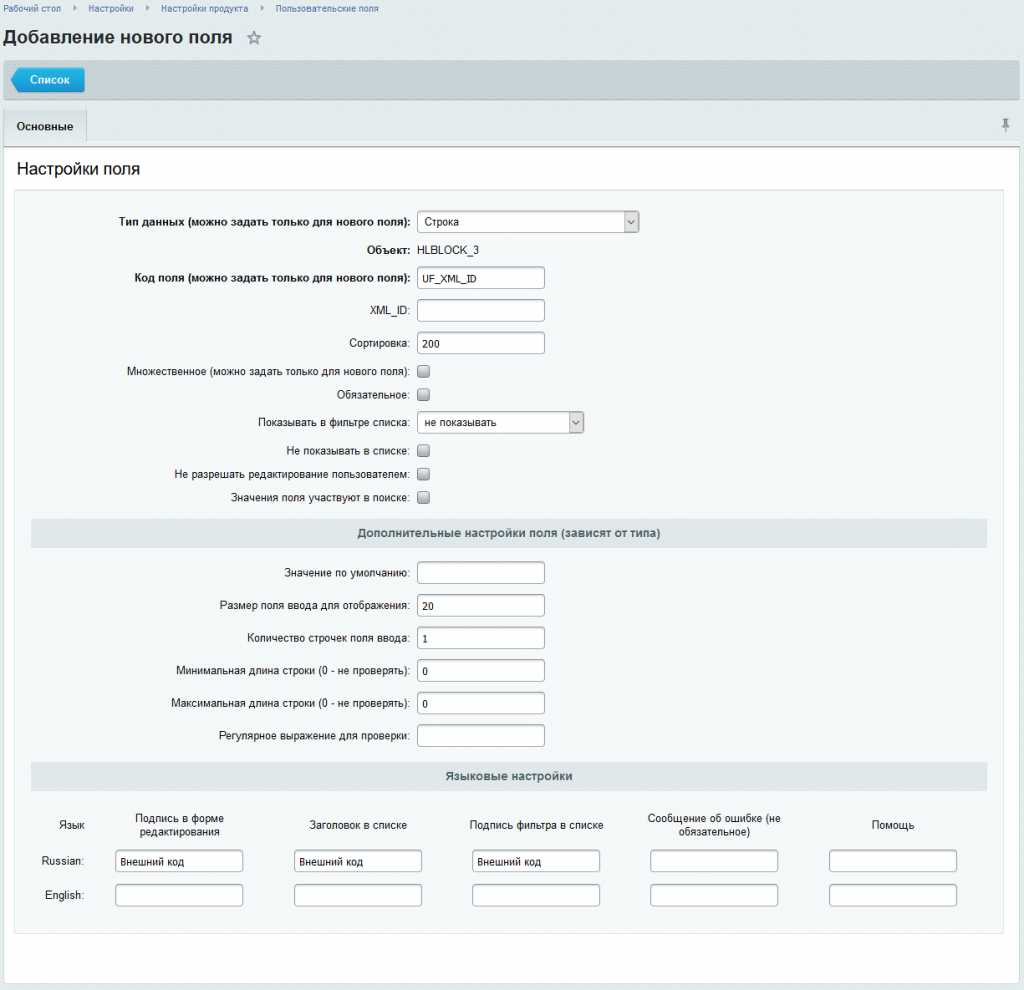Viewport: 1024px width, 990px height.
Task: Click the Максимальная длина строки field
Action: point(481,703)
